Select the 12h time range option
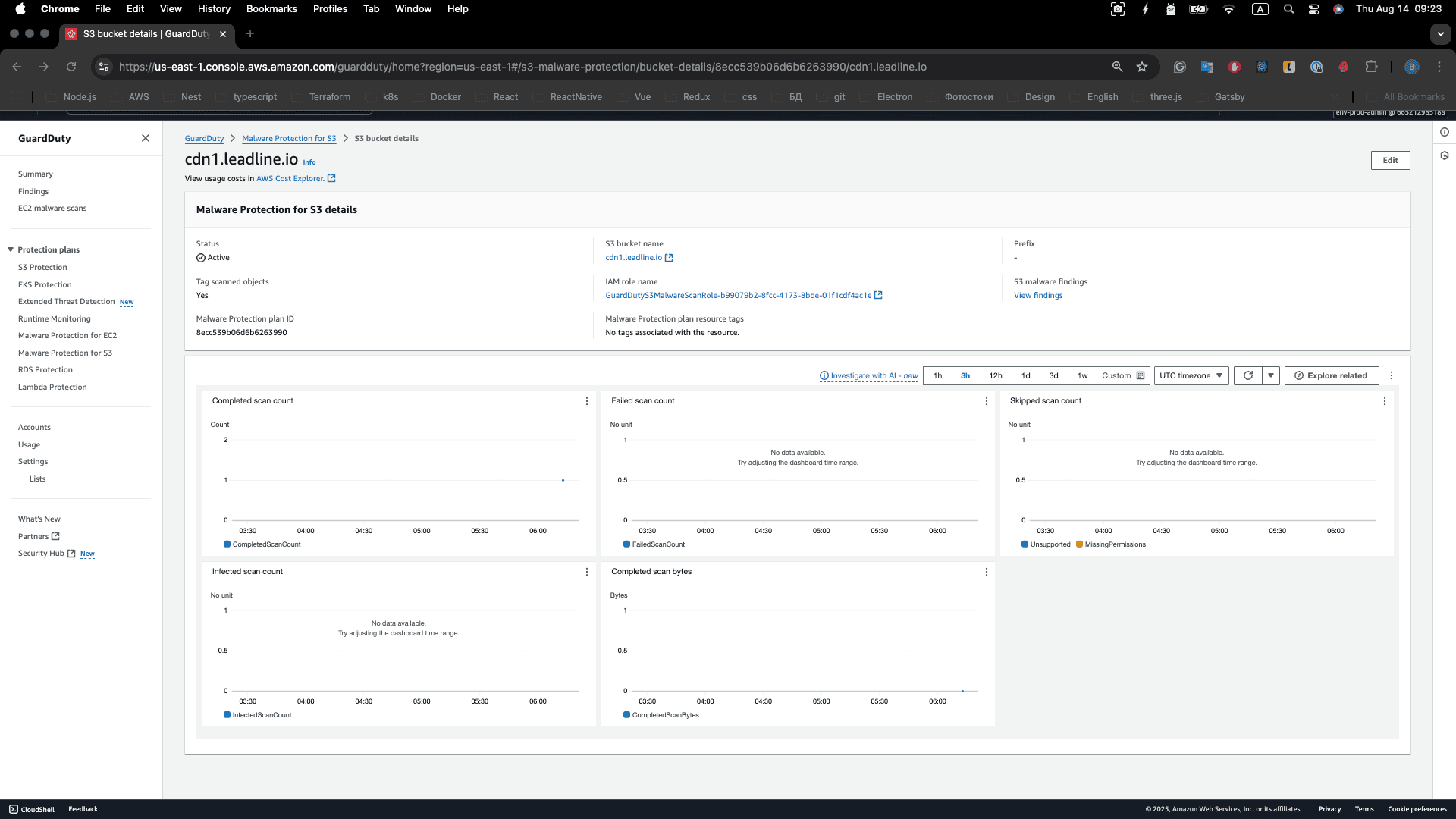Screen dimensions: 1456x819 coord(995,375)
